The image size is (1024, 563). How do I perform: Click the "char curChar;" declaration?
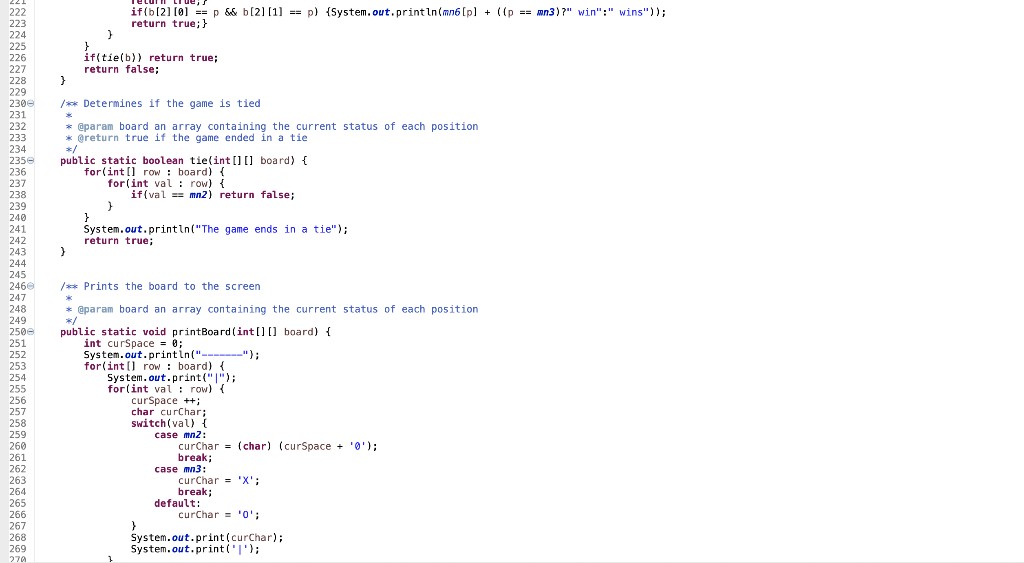click(168, 412)
